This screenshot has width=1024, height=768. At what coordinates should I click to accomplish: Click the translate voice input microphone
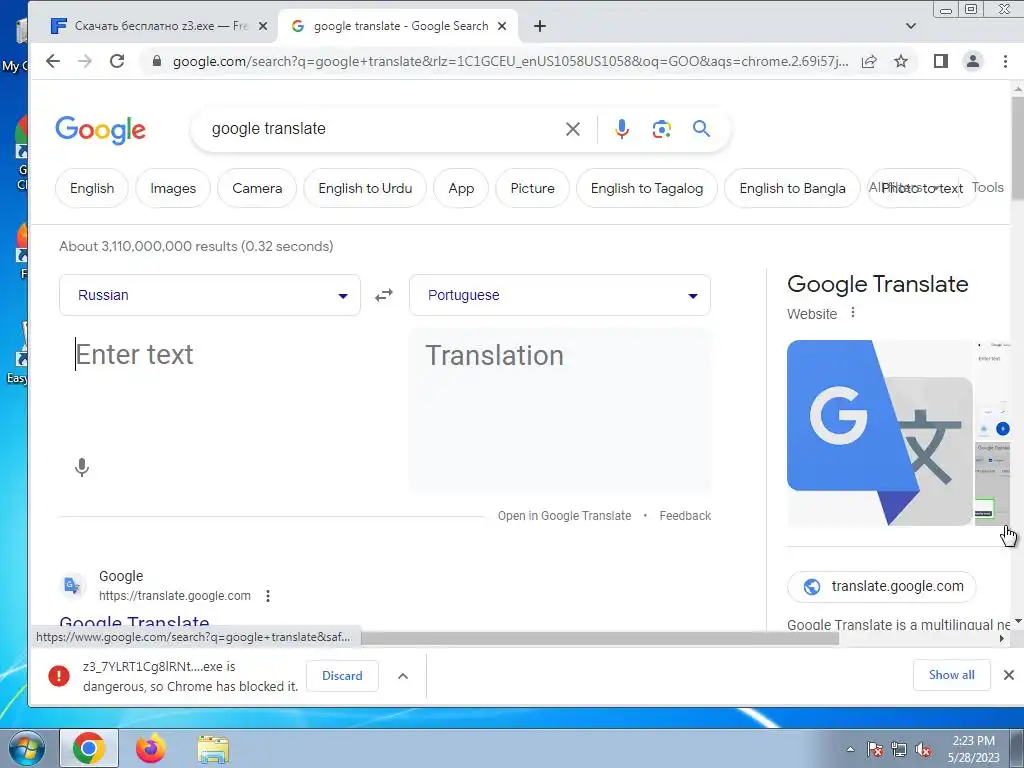coord(82,468)
